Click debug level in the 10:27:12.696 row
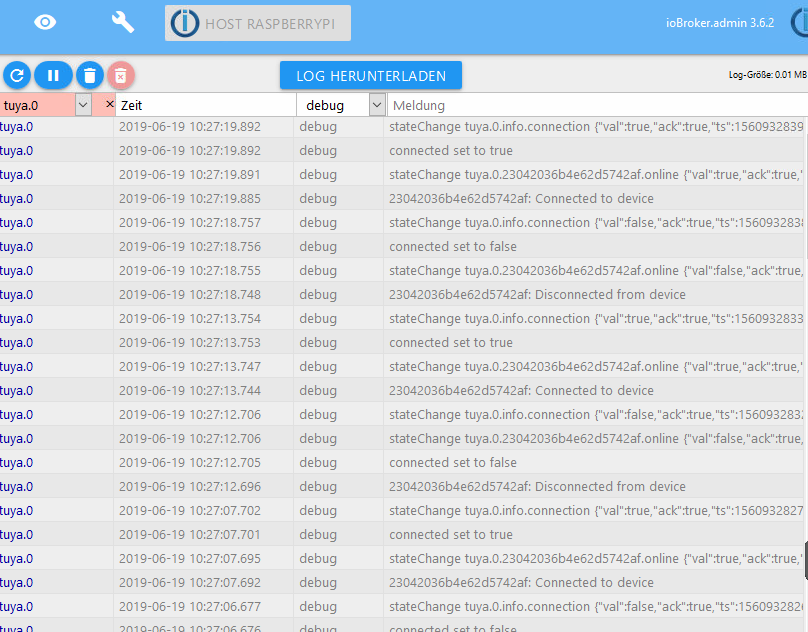 (318, 486)
